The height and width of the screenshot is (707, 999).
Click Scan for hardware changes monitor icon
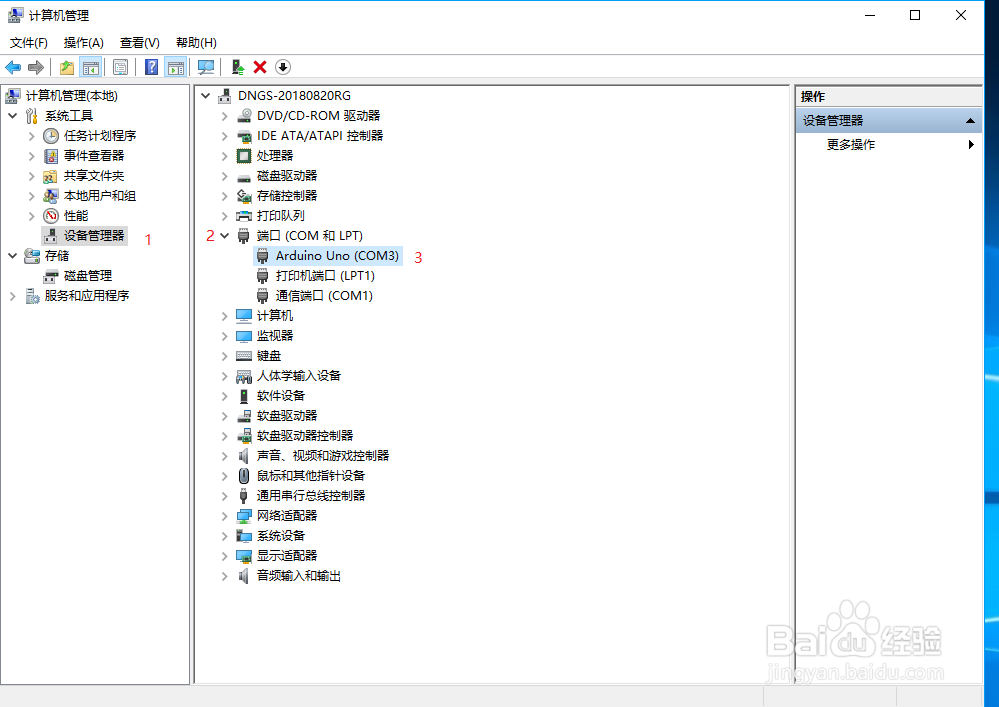(x=206, y=67)
